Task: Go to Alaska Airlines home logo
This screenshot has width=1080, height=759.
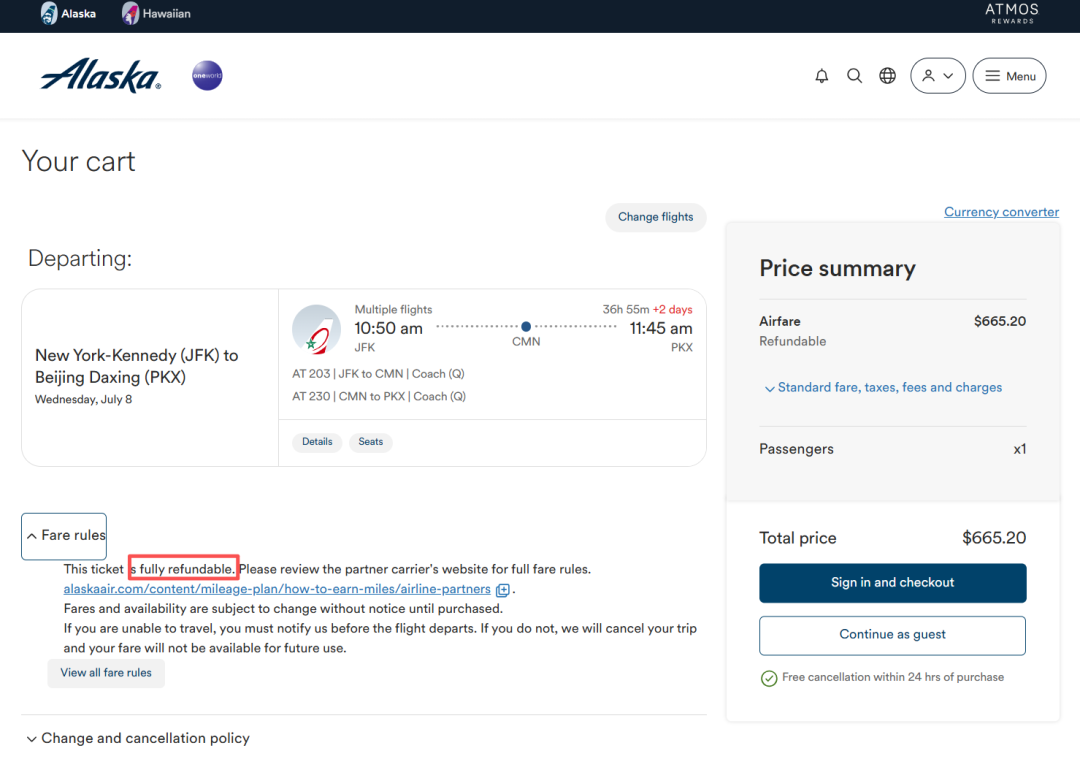Action: (100, 76)
